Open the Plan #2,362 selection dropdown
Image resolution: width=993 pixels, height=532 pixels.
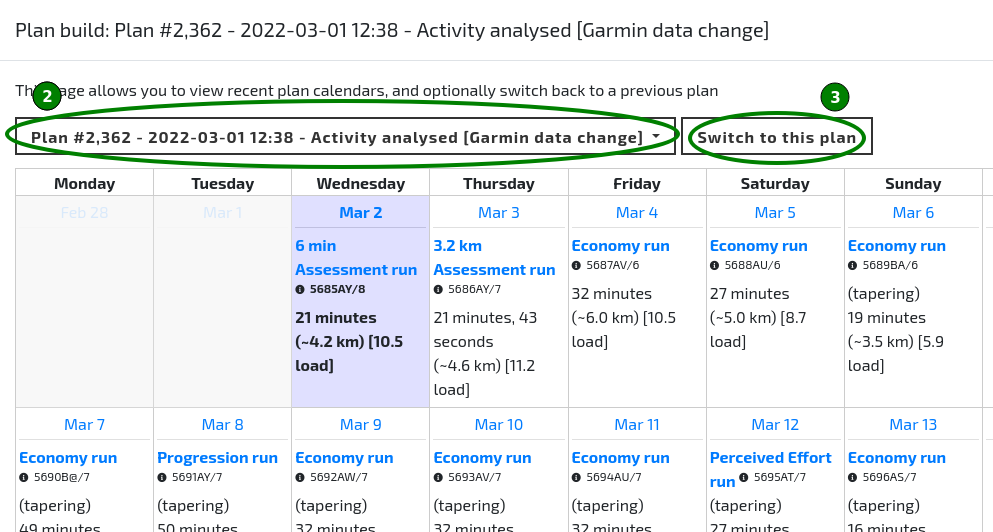[345, 137]
